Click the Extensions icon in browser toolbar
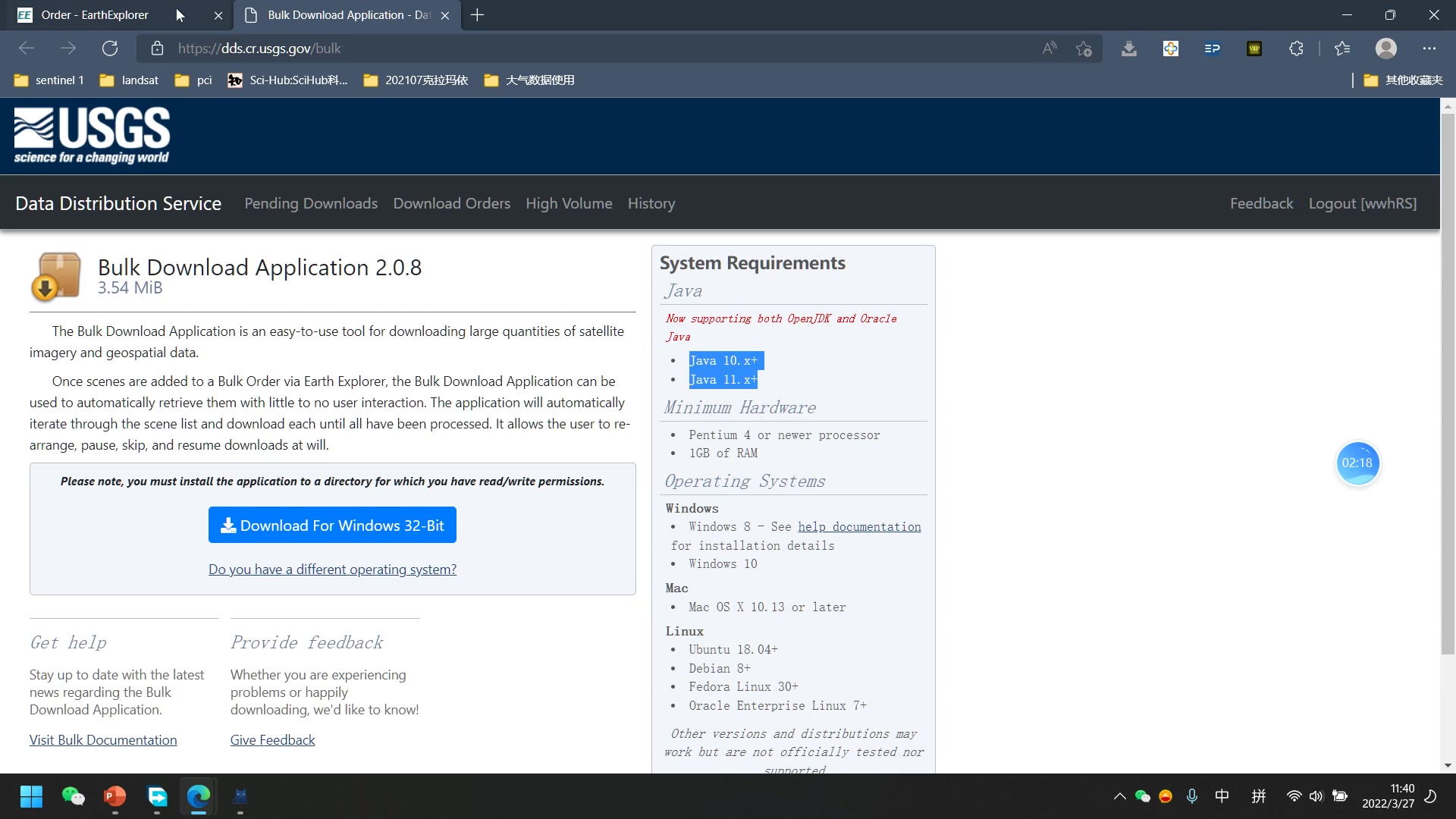Screen dimensions: 1456x819 click(1297, 48)
